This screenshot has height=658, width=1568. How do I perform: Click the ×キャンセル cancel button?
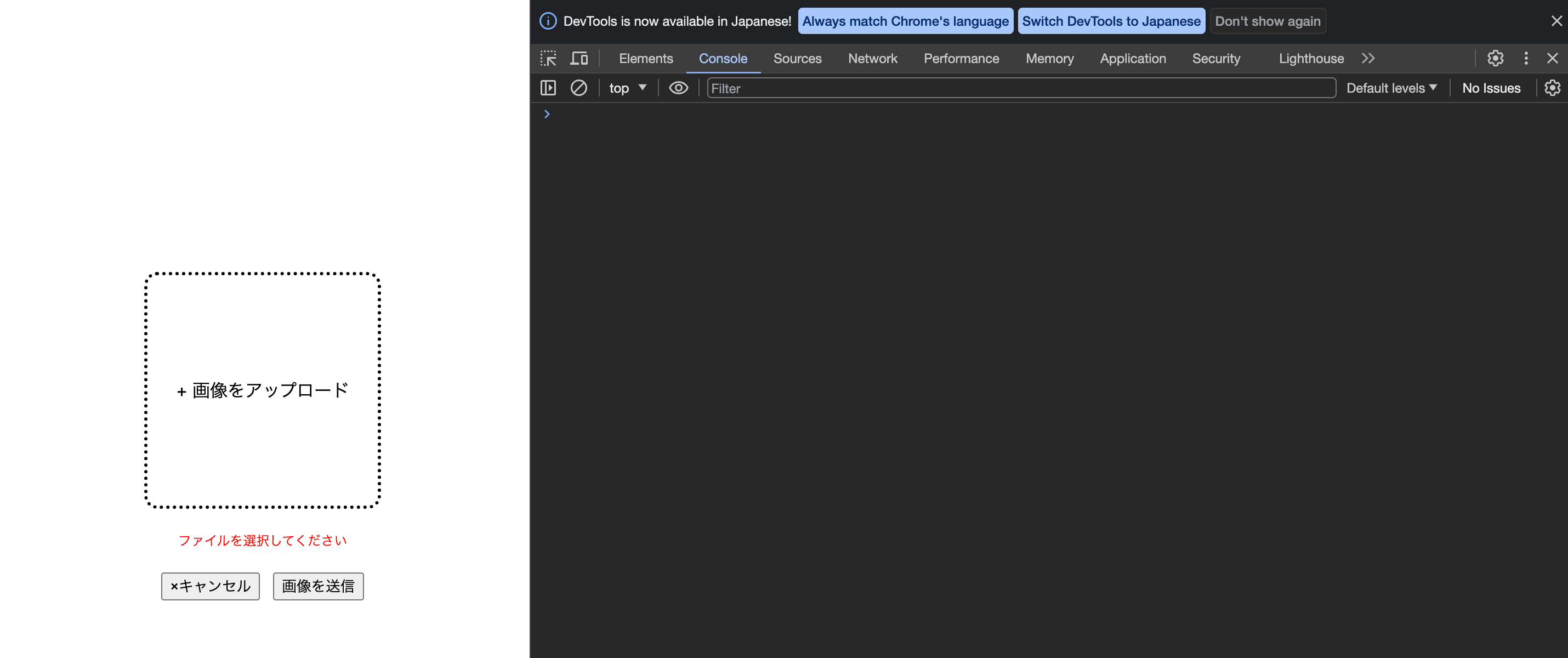coord(210,586)
